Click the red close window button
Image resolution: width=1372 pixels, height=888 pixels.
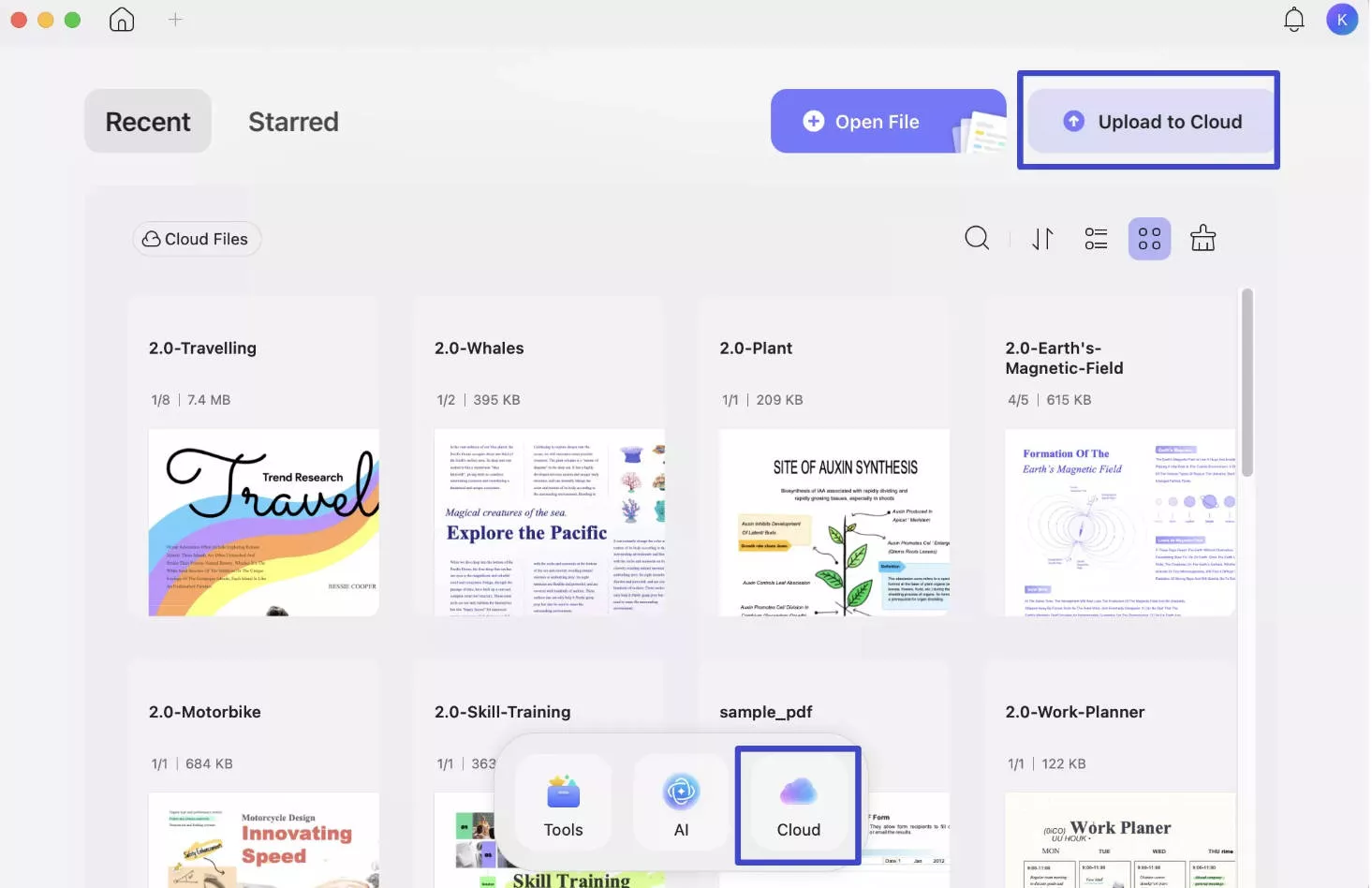click(19, 20)
